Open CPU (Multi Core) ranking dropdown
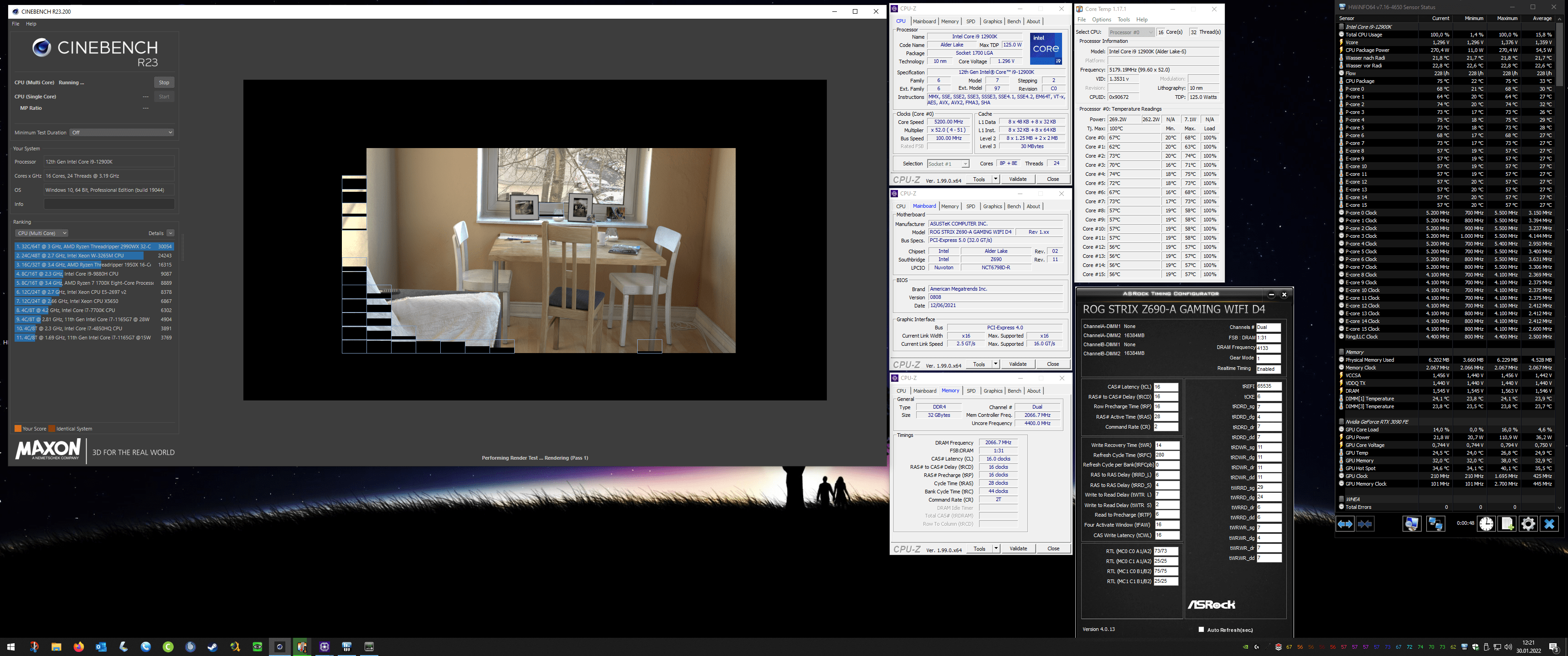Viewport: 1568px width, 656px height. point(41,233)
